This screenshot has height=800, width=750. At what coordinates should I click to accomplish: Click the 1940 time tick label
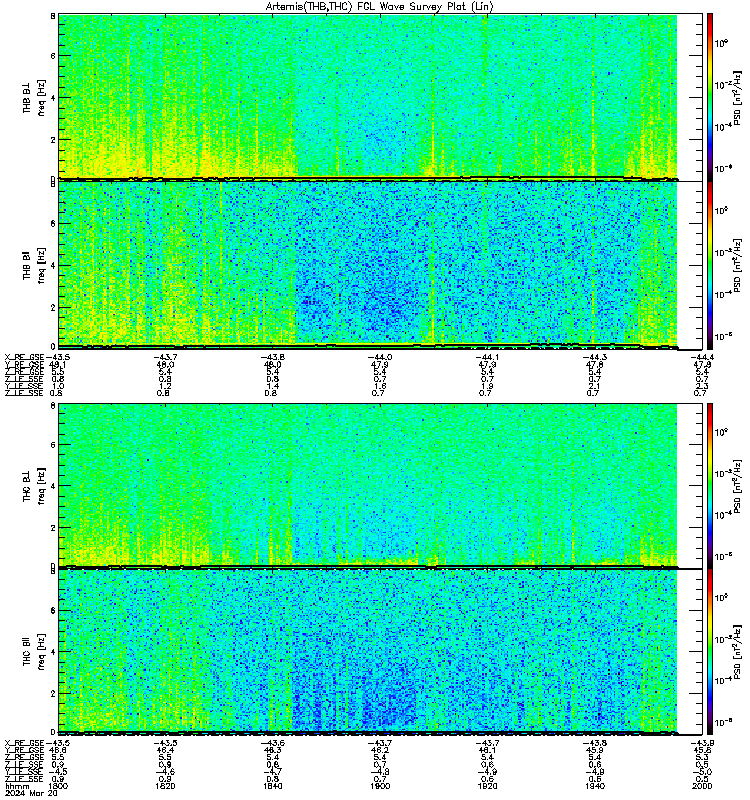coord(595,786)
